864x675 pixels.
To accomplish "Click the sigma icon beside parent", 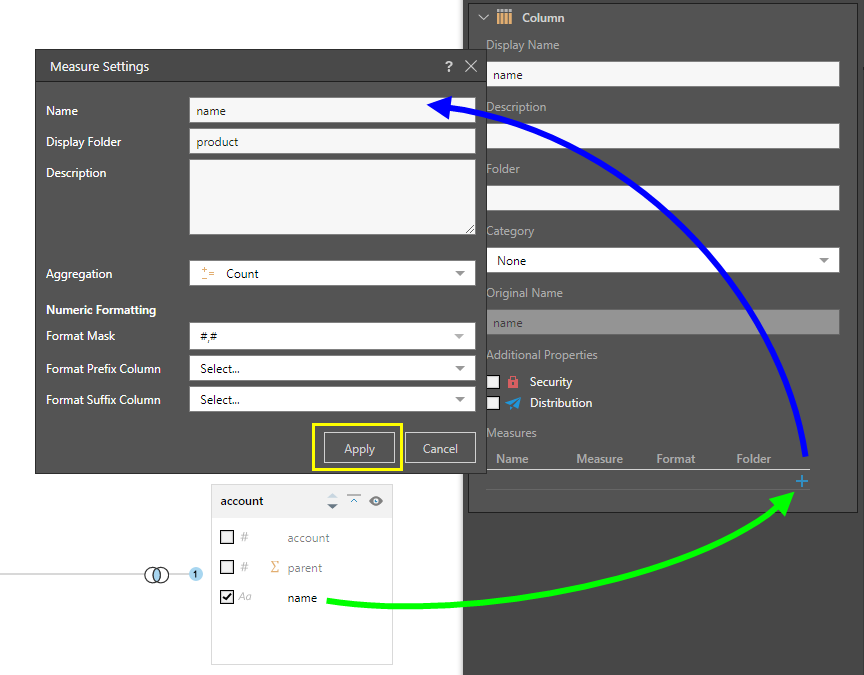I will tap(275, 567).
